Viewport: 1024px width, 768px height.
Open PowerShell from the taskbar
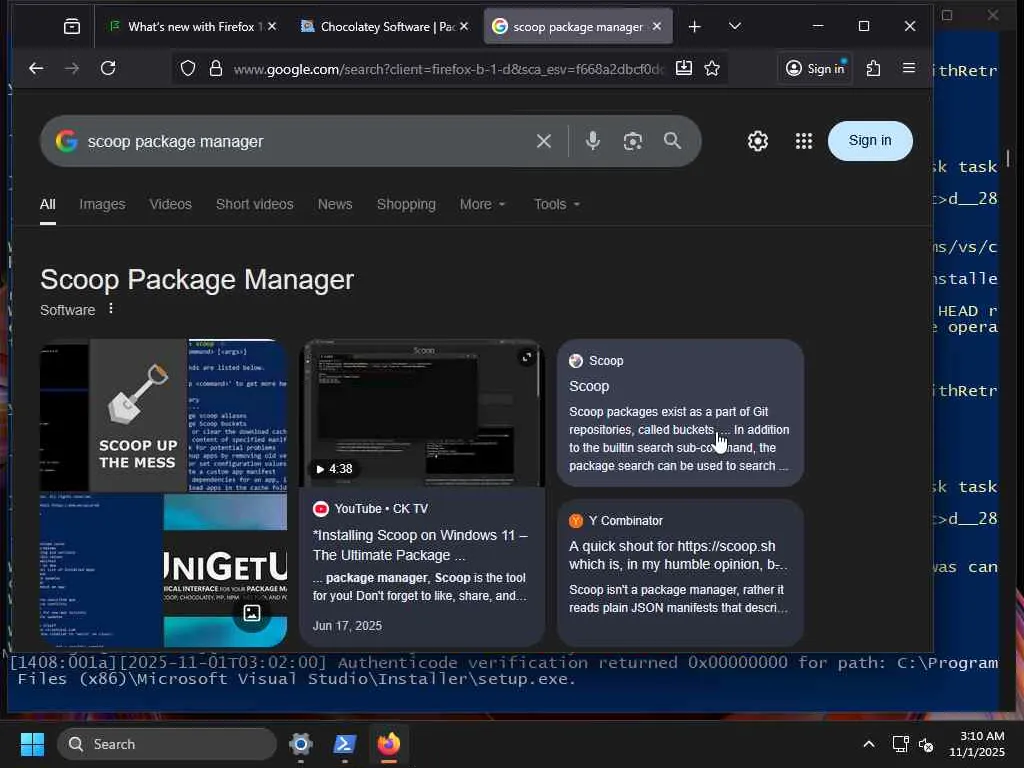345,744
